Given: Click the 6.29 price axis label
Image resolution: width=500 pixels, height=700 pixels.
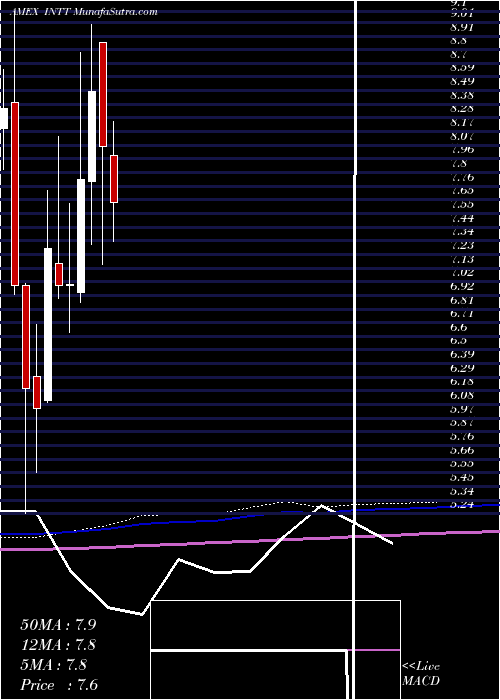Looking at the screenshot, I should [x=462, y=368].
